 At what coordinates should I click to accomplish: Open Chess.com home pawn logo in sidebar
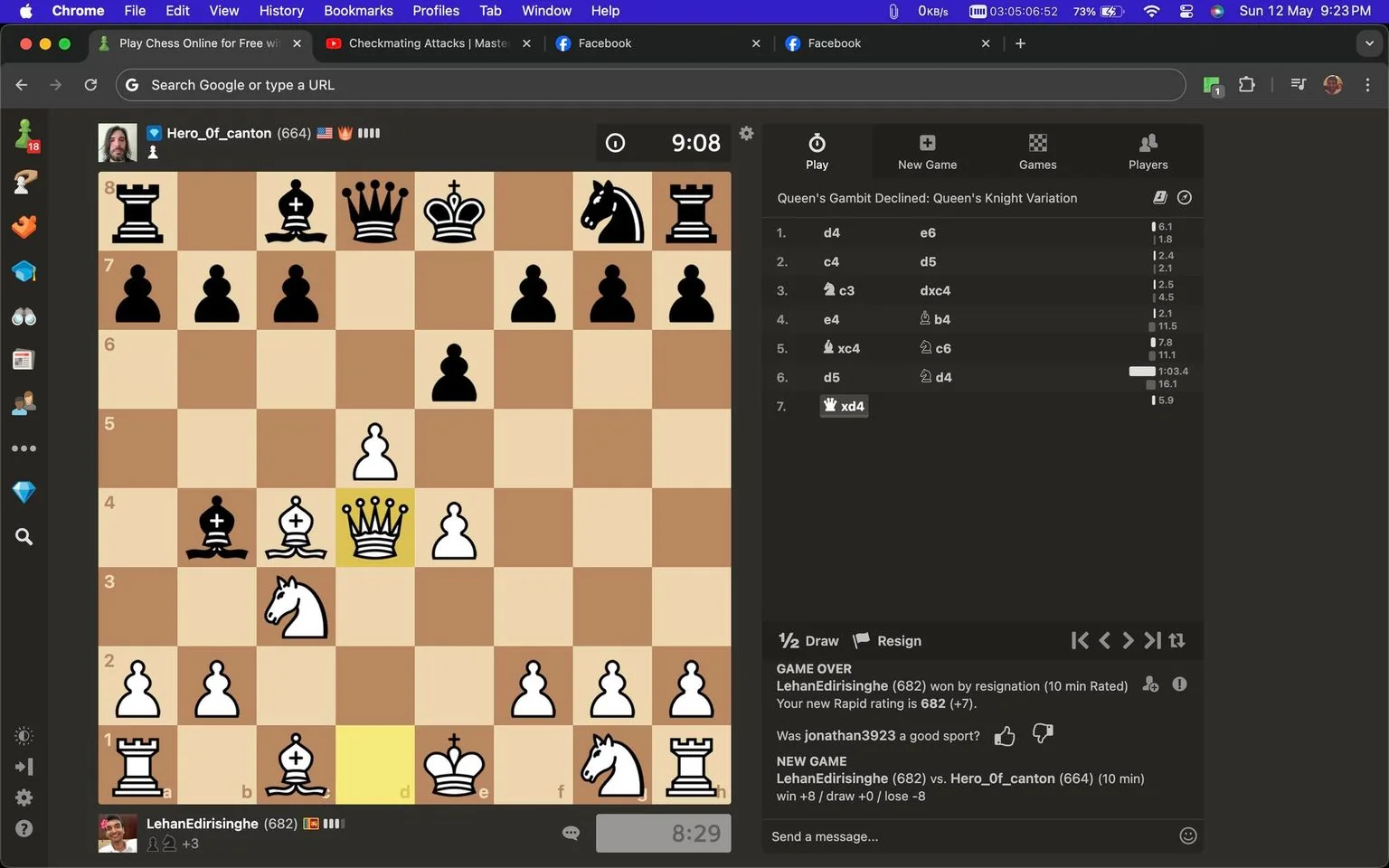[x=24, y=135]
